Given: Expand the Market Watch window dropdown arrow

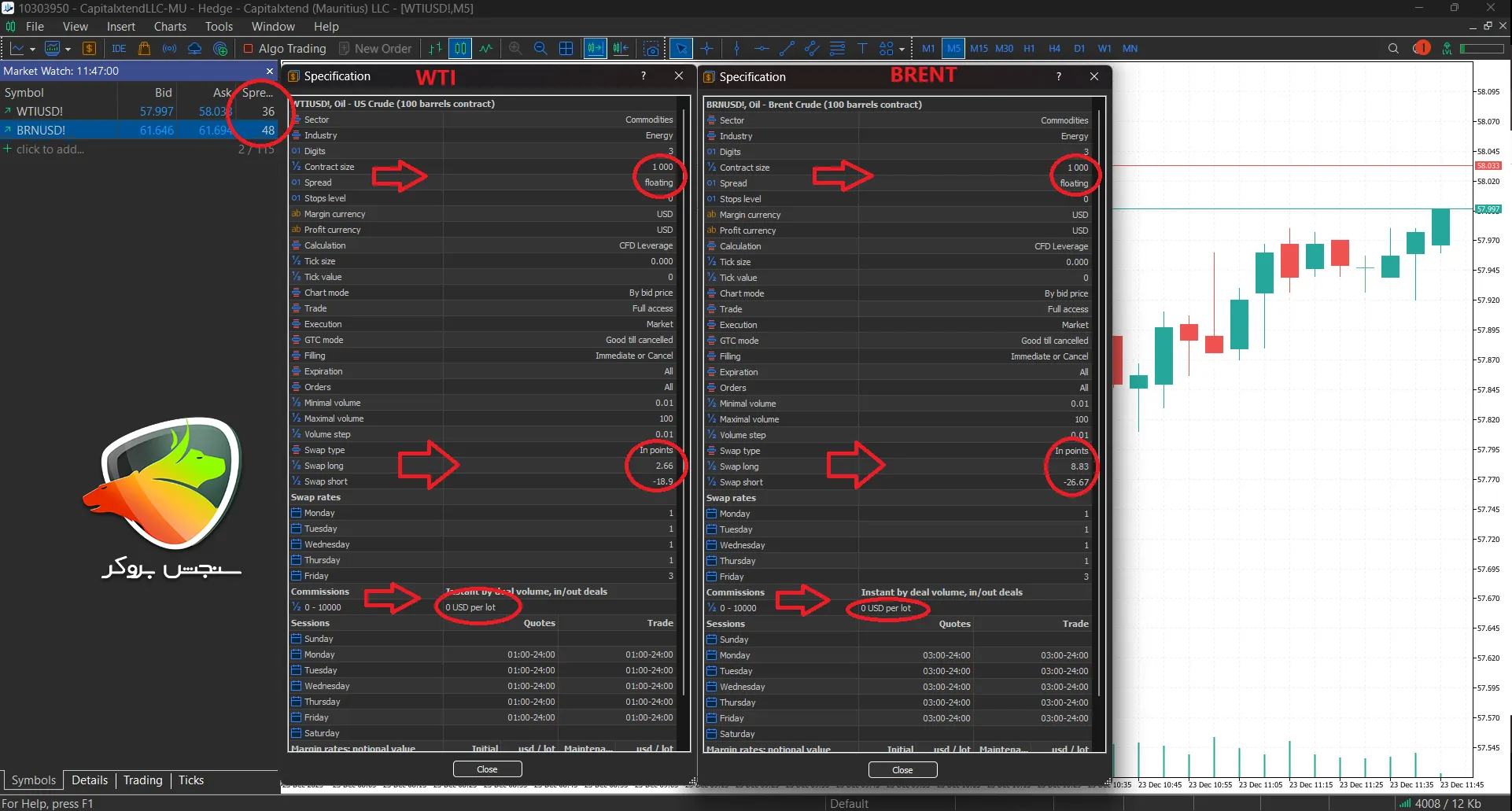Looking at the screenshot, I should tap(68, 49).
